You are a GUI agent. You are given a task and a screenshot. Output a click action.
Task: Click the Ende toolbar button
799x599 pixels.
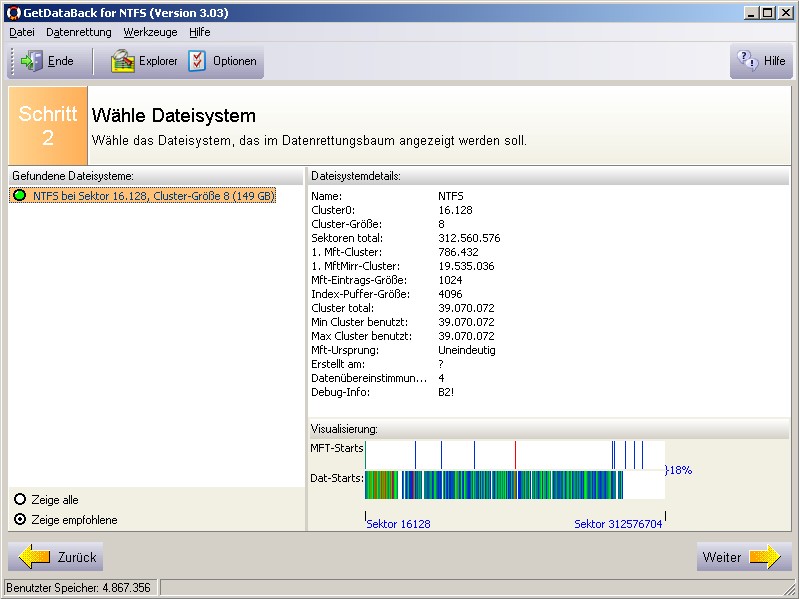click(x=47, y=61)
